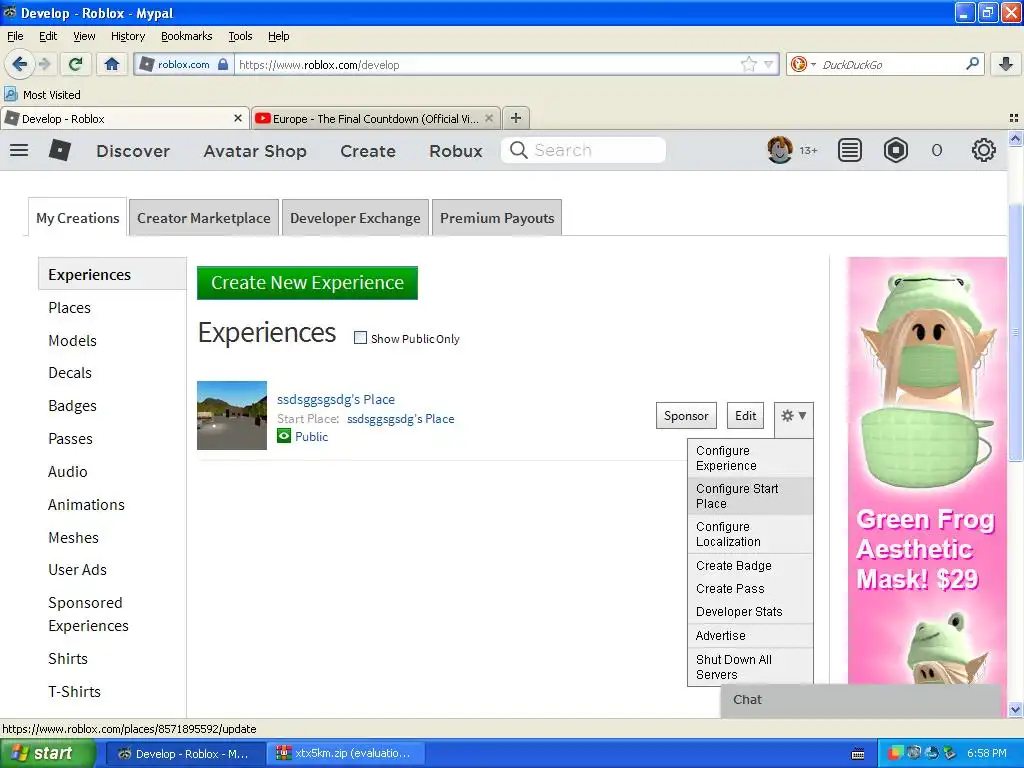Select User Ads in the left sidebar
This screenshot has height=768, width=1024.
coord(77,569)
